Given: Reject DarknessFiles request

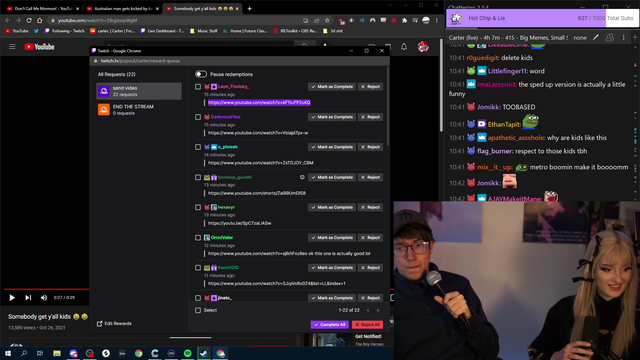Looking at the screenshot, I should [x=370, y=117].
